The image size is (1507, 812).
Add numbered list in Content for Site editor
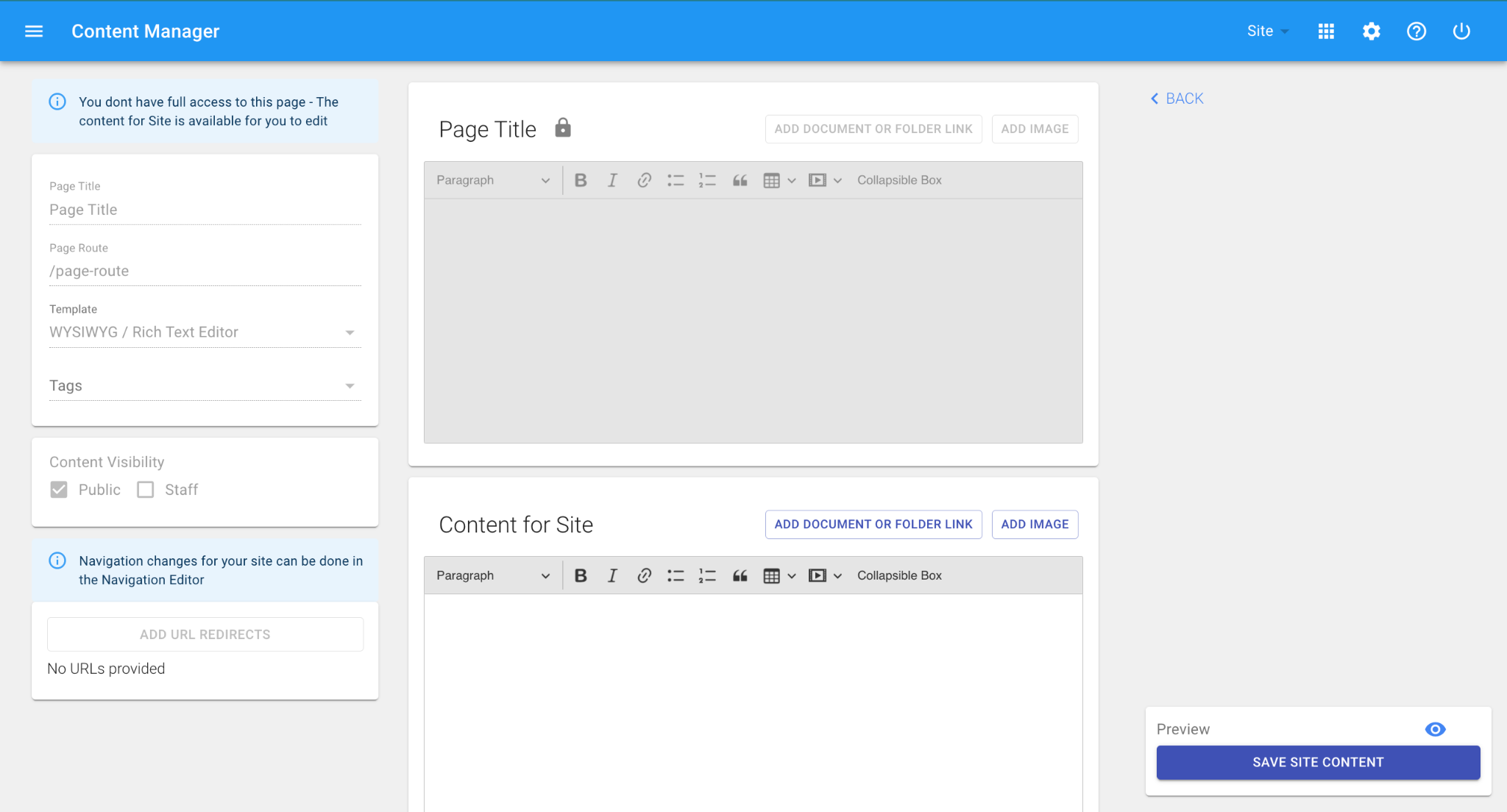[x=707, y=576]
